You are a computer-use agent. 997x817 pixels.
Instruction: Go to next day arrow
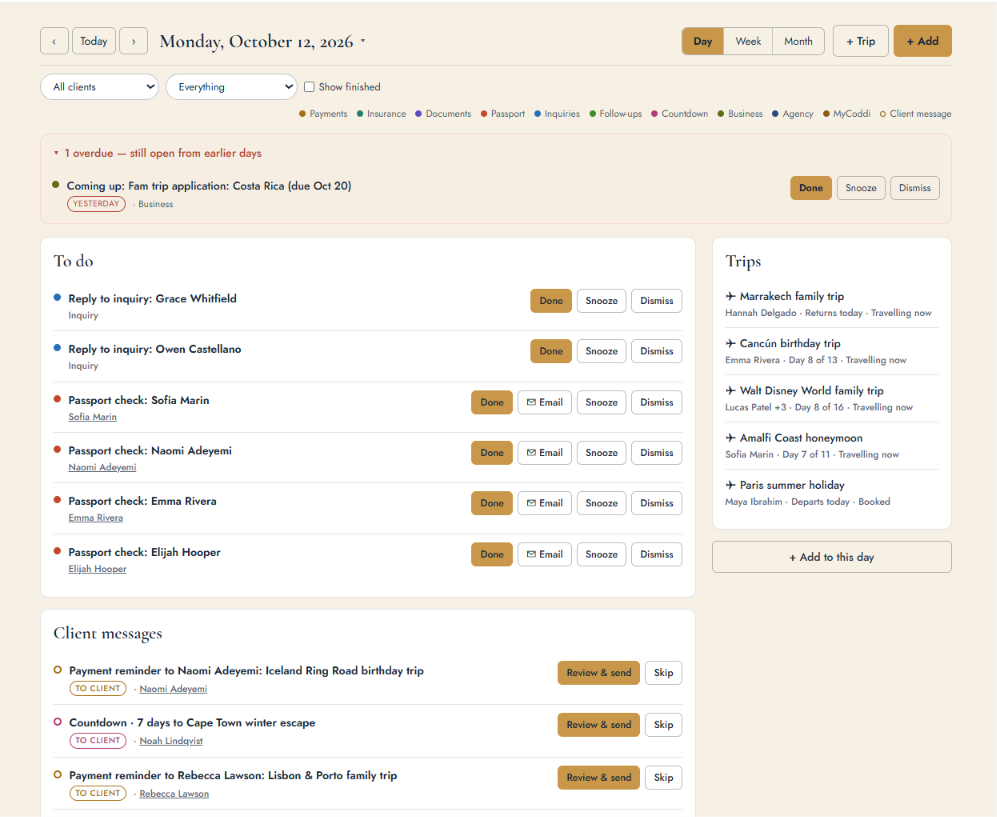click(x=134, y=41)
